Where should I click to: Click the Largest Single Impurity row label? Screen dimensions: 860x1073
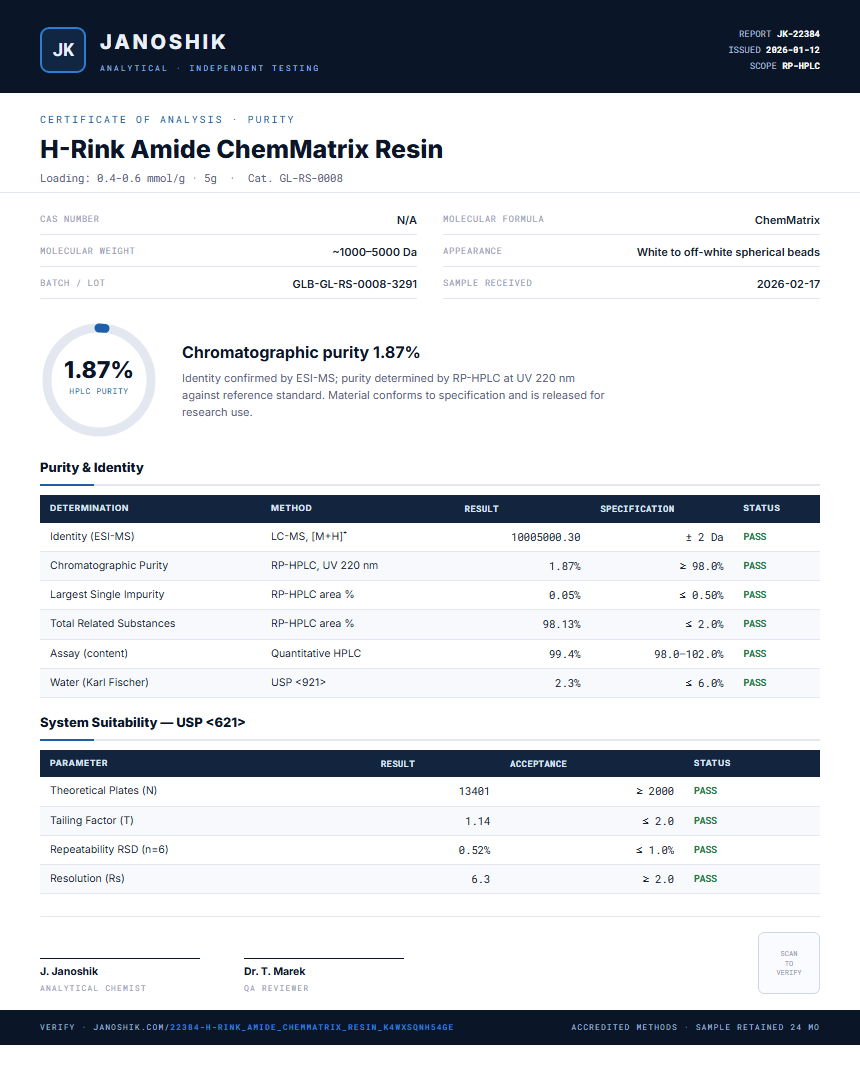(107, 594)
